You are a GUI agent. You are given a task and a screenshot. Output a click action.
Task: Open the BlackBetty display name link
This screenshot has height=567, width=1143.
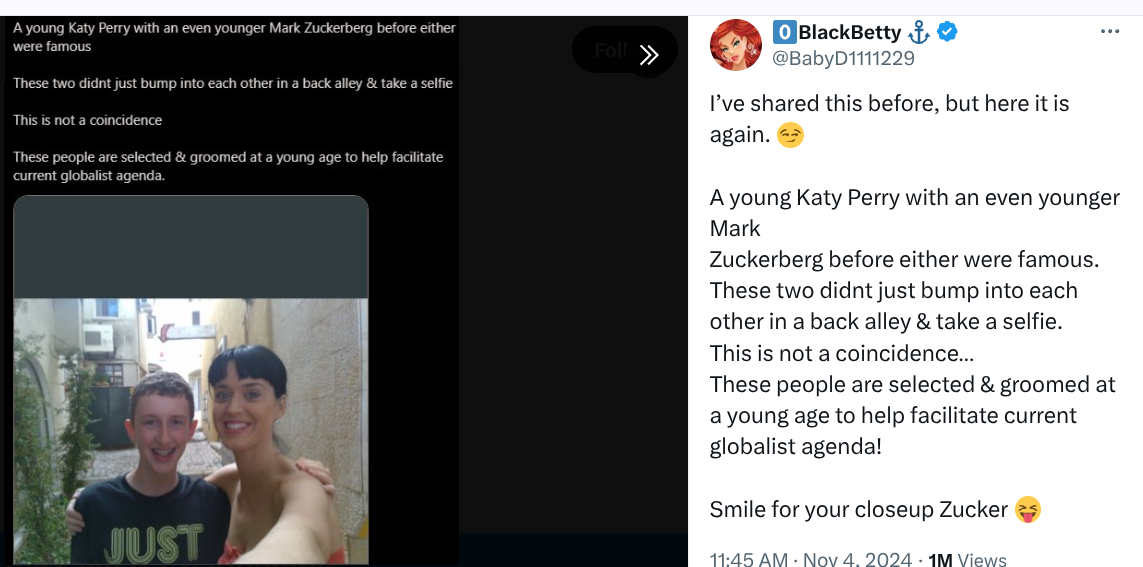[x=849, y=32]
